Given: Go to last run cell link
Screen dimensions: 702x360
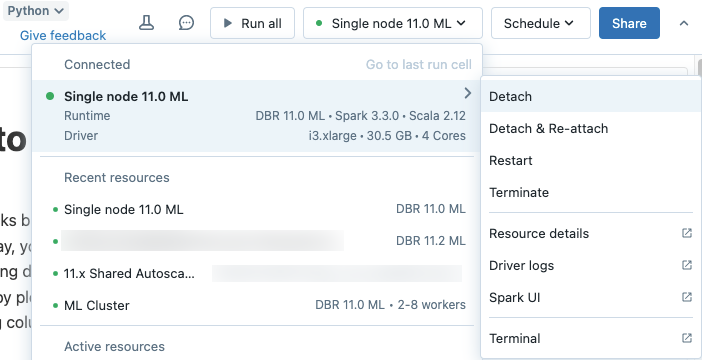Looking at the screenshot, I should coord(419,64).
